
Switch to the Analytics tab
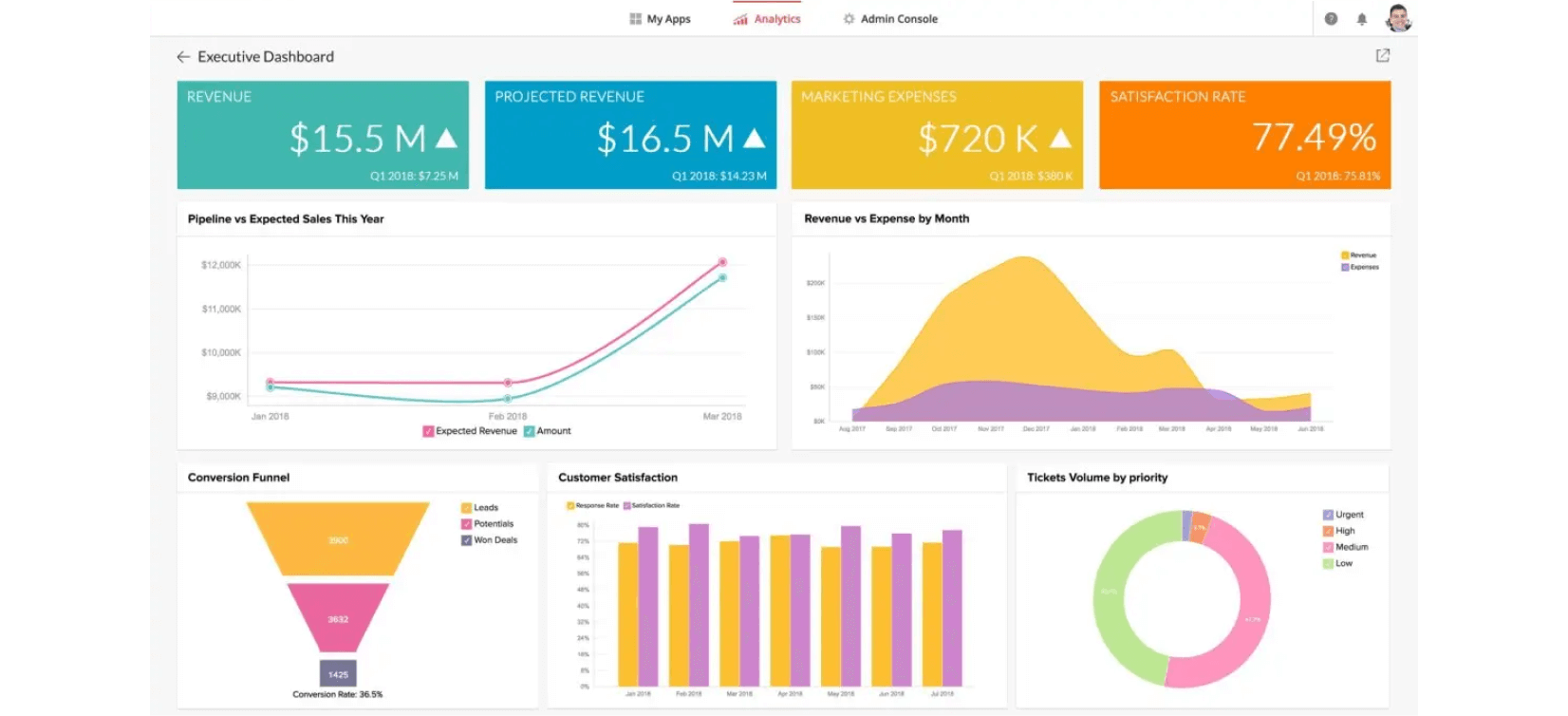click(767, 19)
